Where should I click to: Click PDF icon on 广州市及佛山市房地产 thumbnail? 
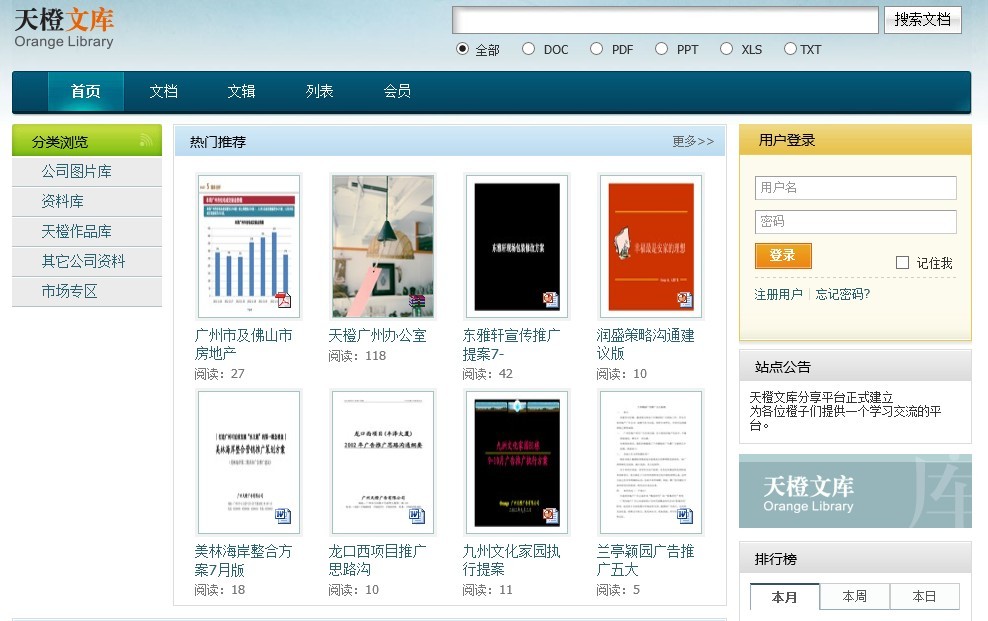284,300
